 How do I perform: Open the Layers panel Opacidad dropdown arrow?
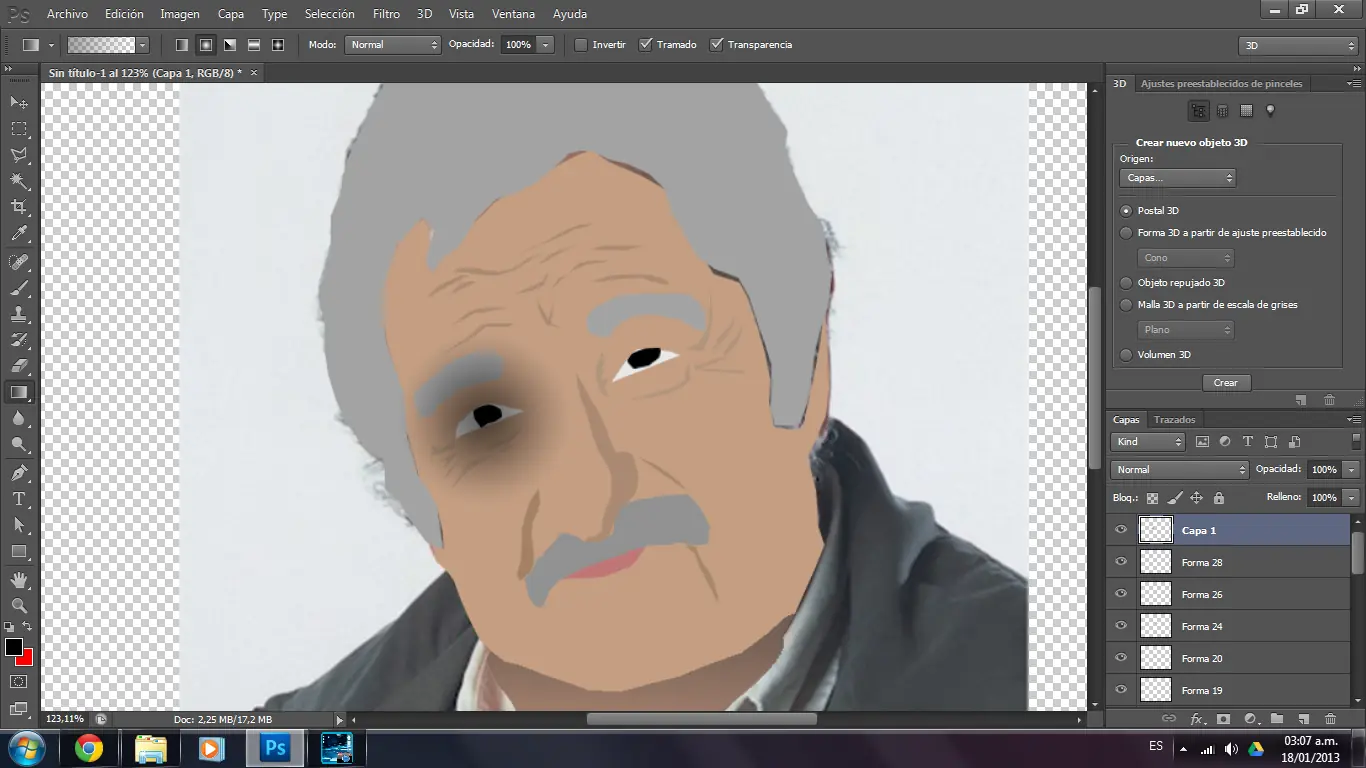click(x=1352, y=469)
